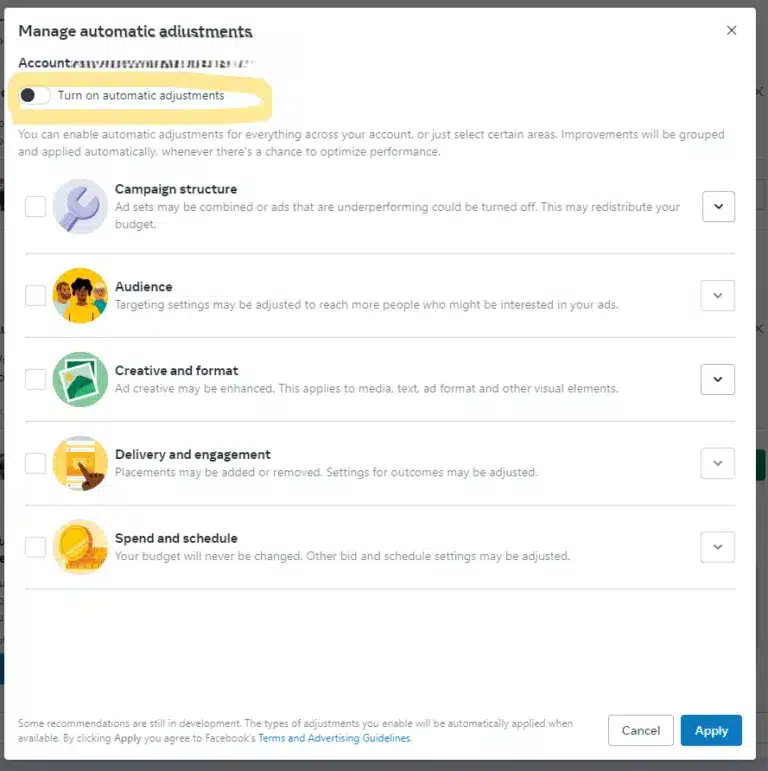Close the Manage automatic adjustments dialog
This screenshot has width=768, height=771.
(x=731, y=30)
